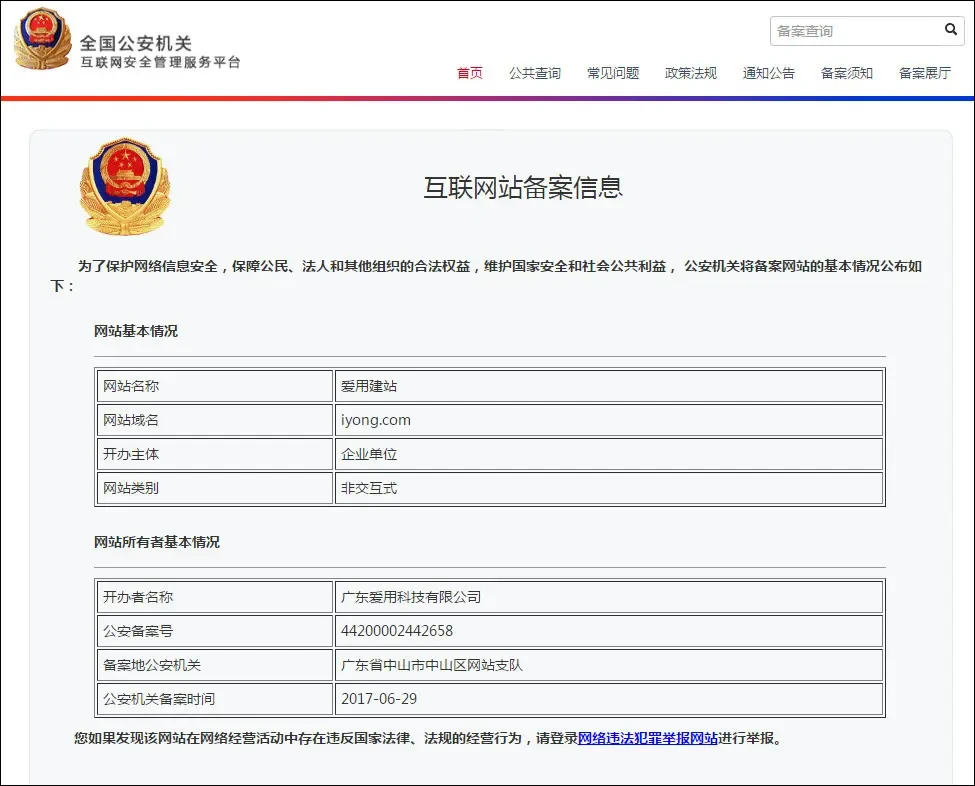Click the large police badge above the title
975x786 pixels.
coord(125,183)
